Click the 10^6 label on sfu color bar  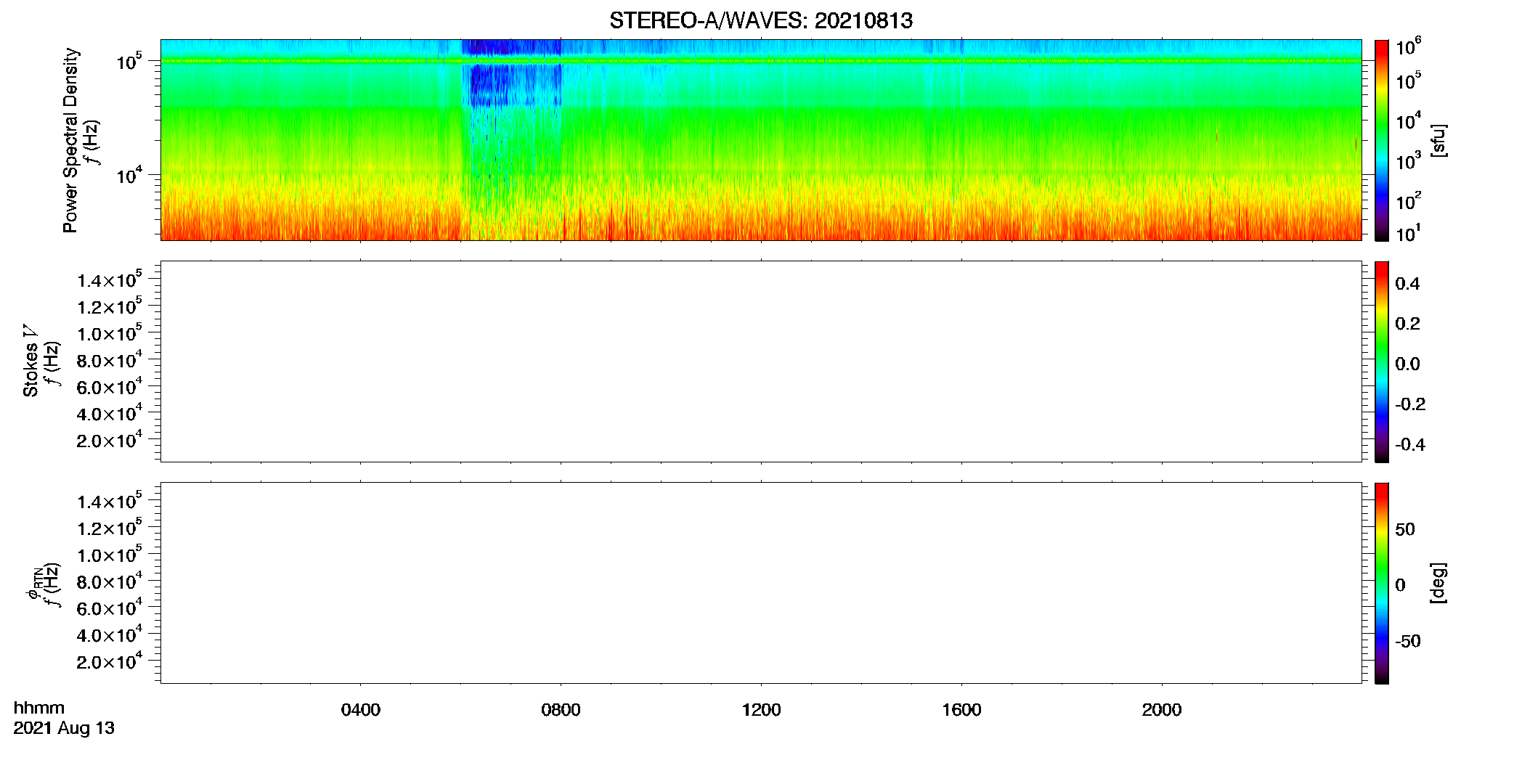(1408, 46)
